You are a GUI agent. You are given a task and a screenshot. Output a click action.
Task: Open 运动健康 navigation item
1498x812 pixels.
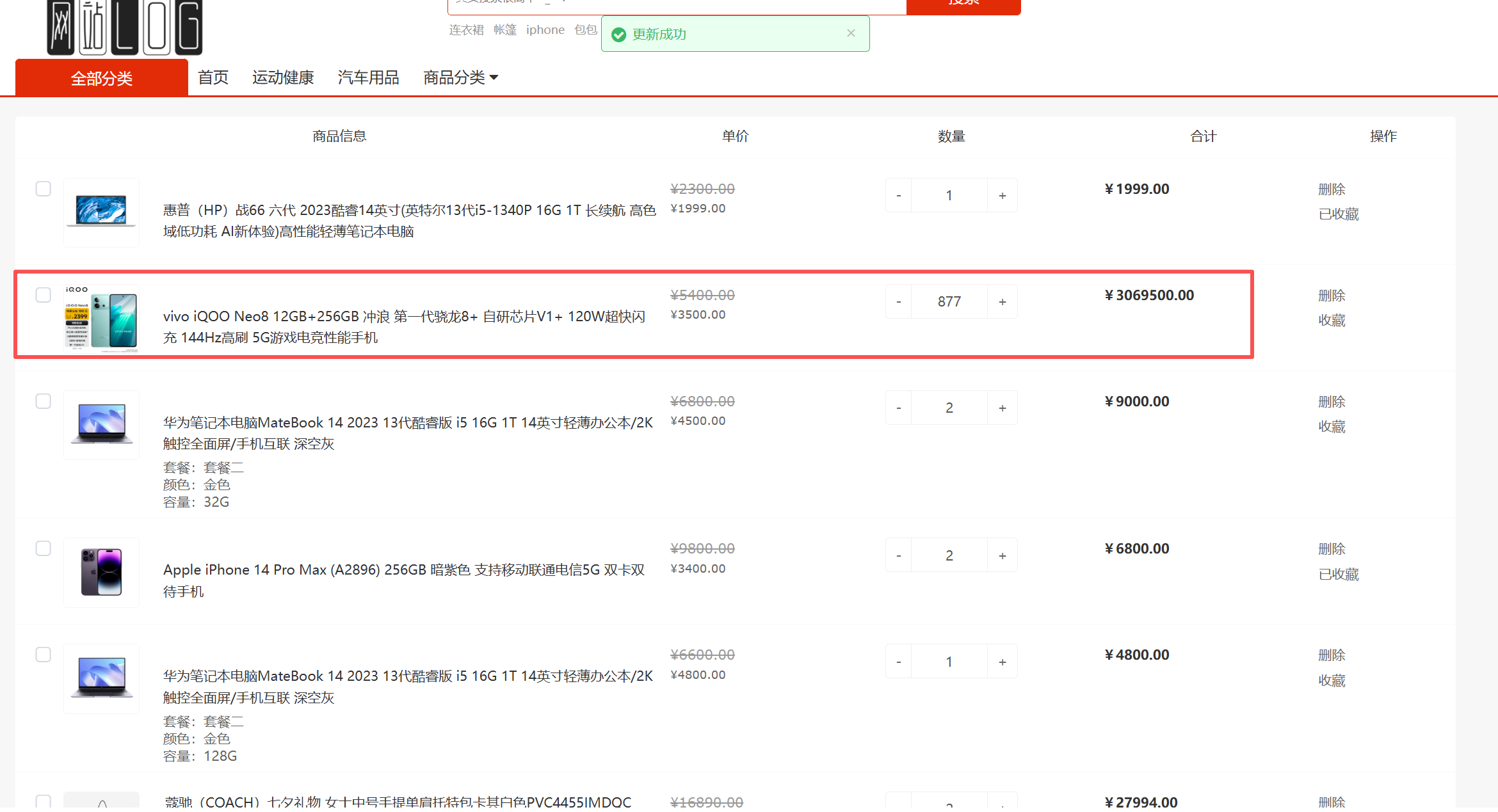click(283, 77)
